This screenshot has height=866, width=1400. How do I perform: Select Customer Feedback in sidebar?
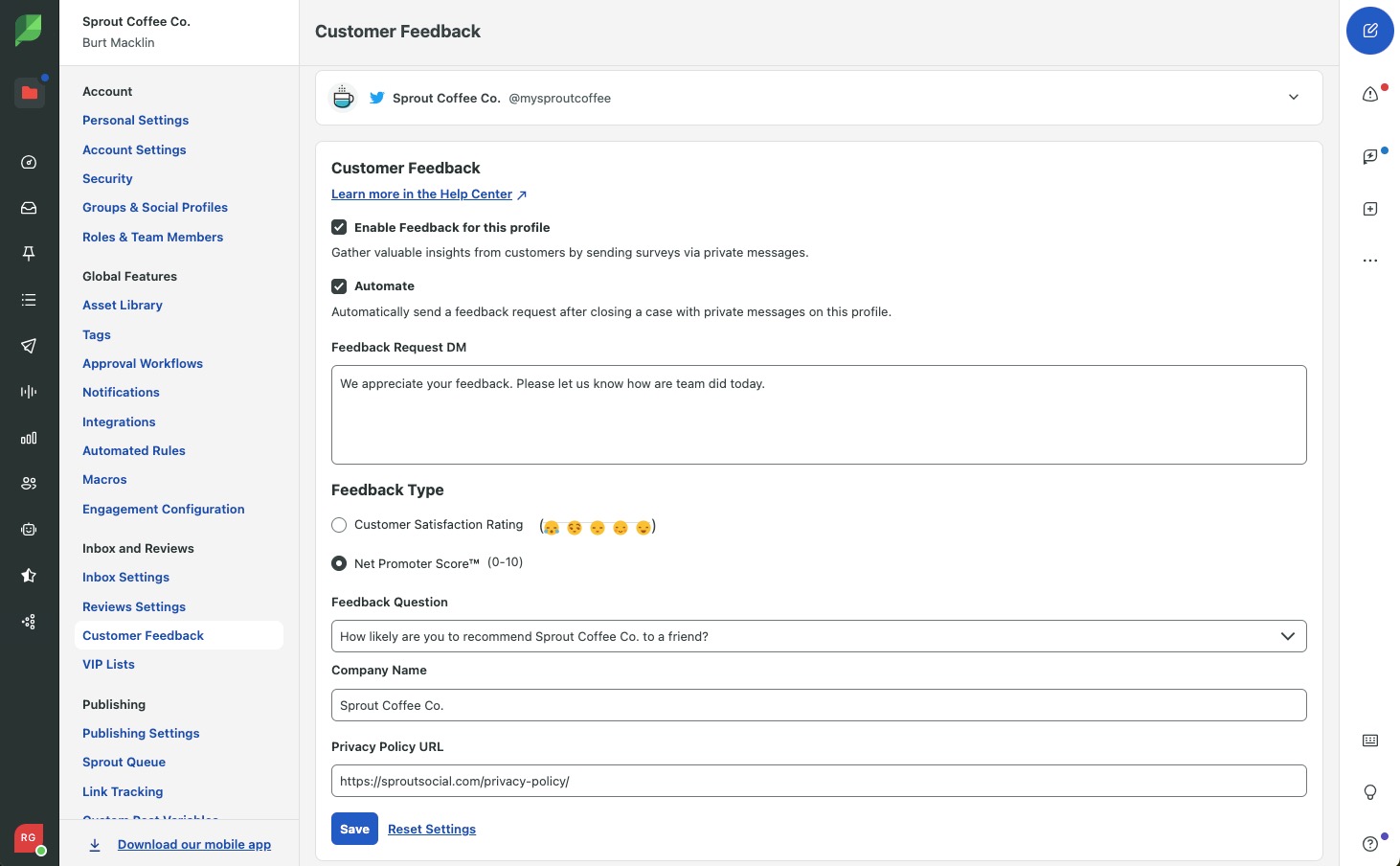[178, 636]
